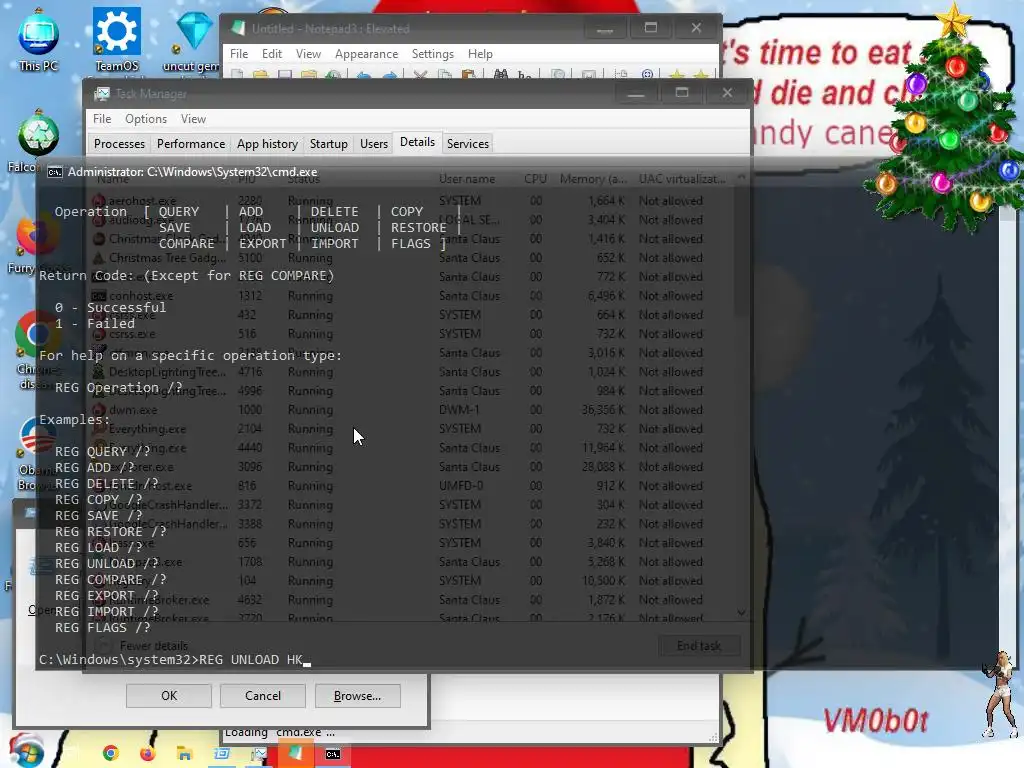Click the Undo arrow in Notepad3 toolbar
1024x768 pixels.
coord(364,74)
